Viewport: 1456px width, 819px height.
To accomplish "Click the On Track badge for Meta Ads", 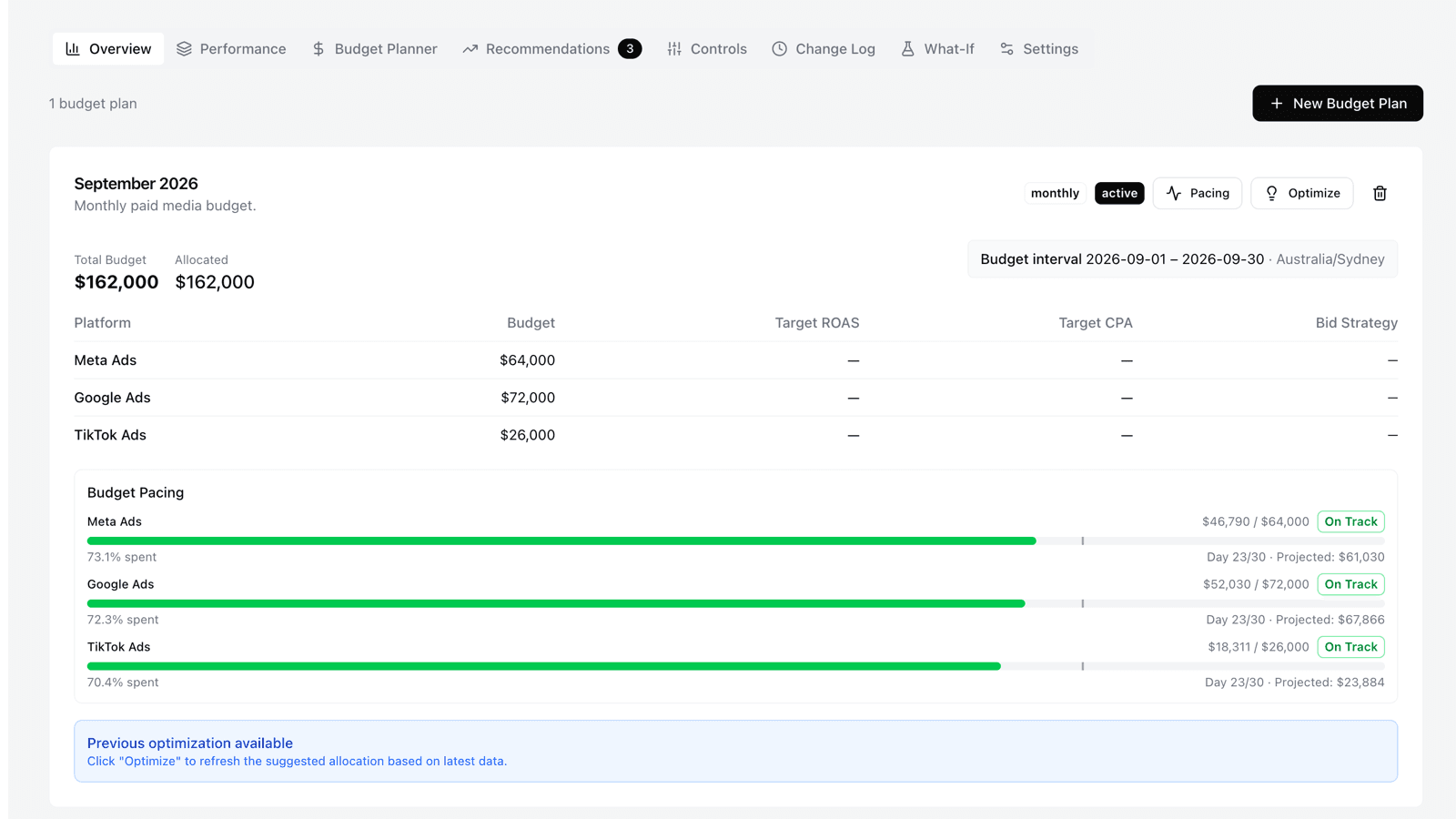I will (x=1351, y=521).
